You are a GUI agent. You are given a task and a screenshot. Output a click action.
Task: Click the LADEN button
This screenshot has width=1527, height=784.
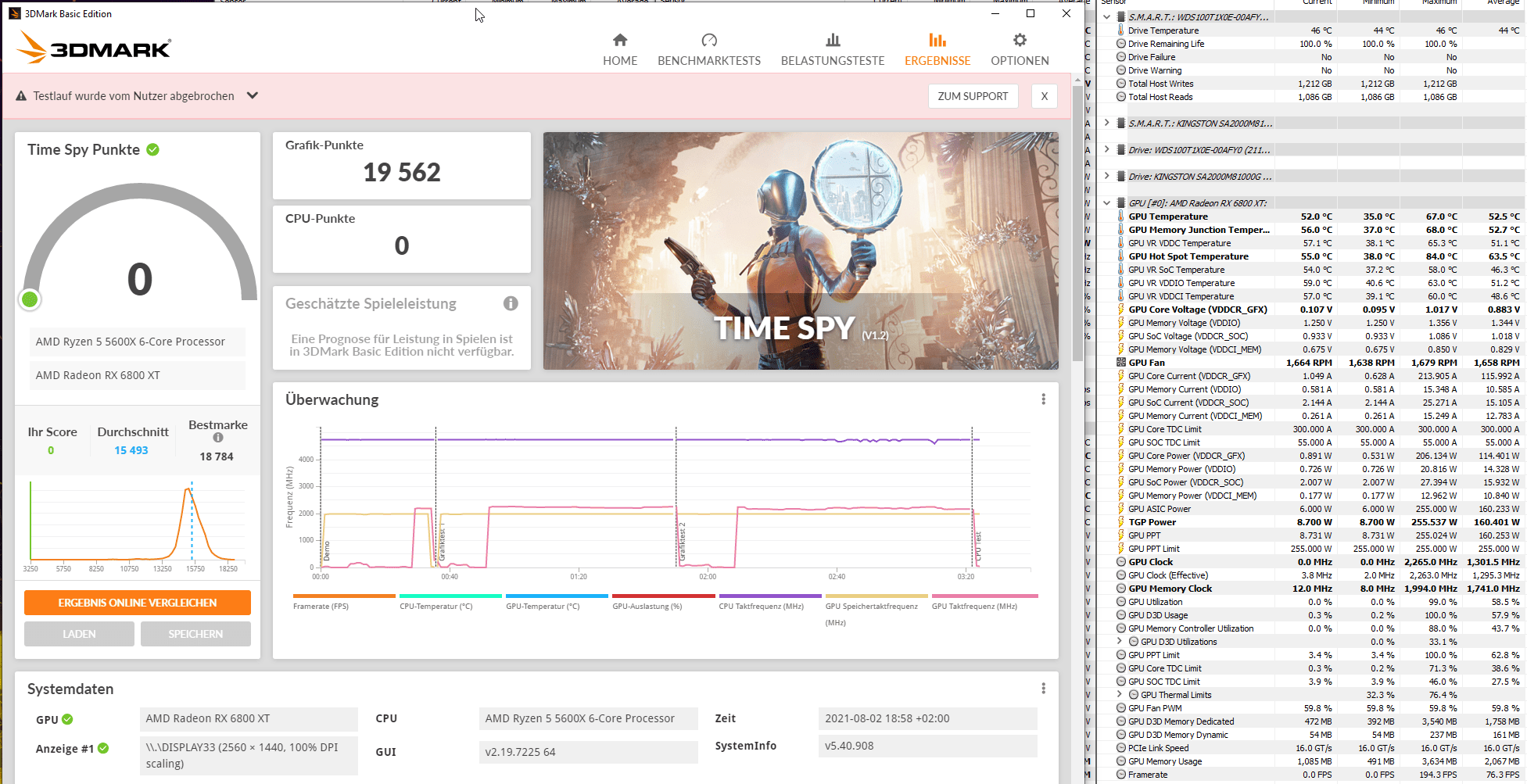[79, 634]
